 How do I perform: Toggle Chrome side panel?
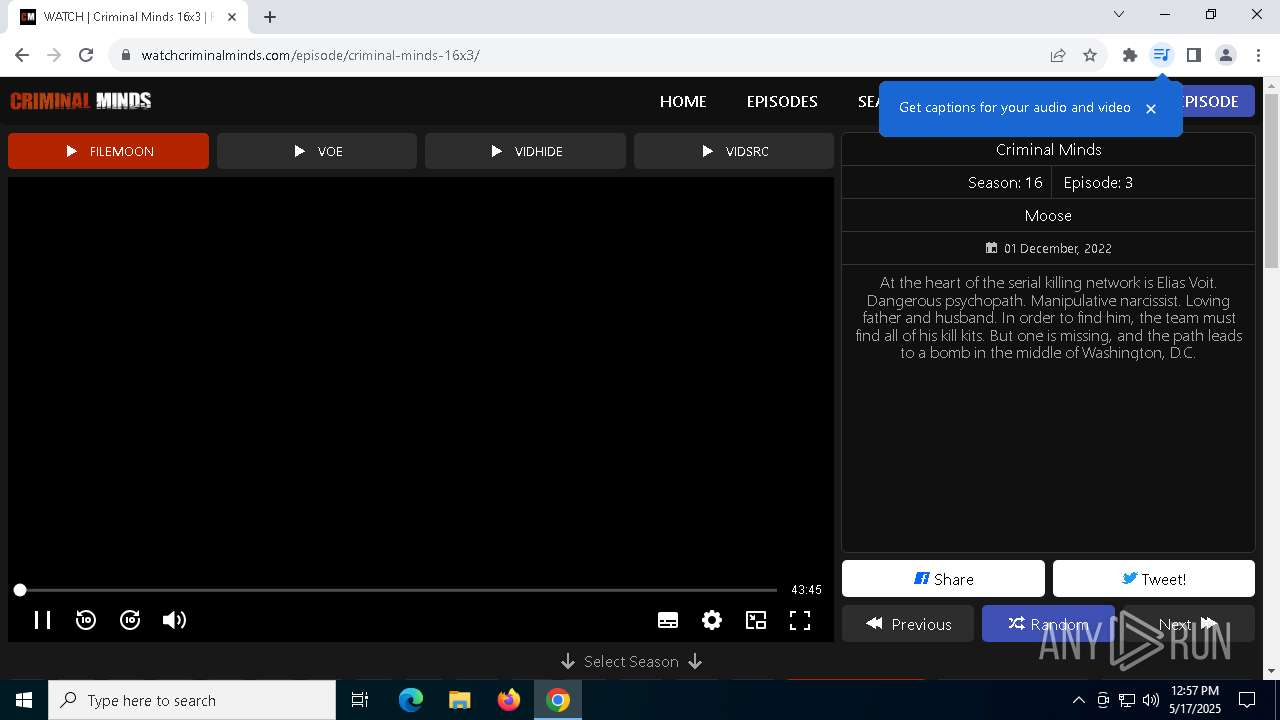coord(1193,55)
